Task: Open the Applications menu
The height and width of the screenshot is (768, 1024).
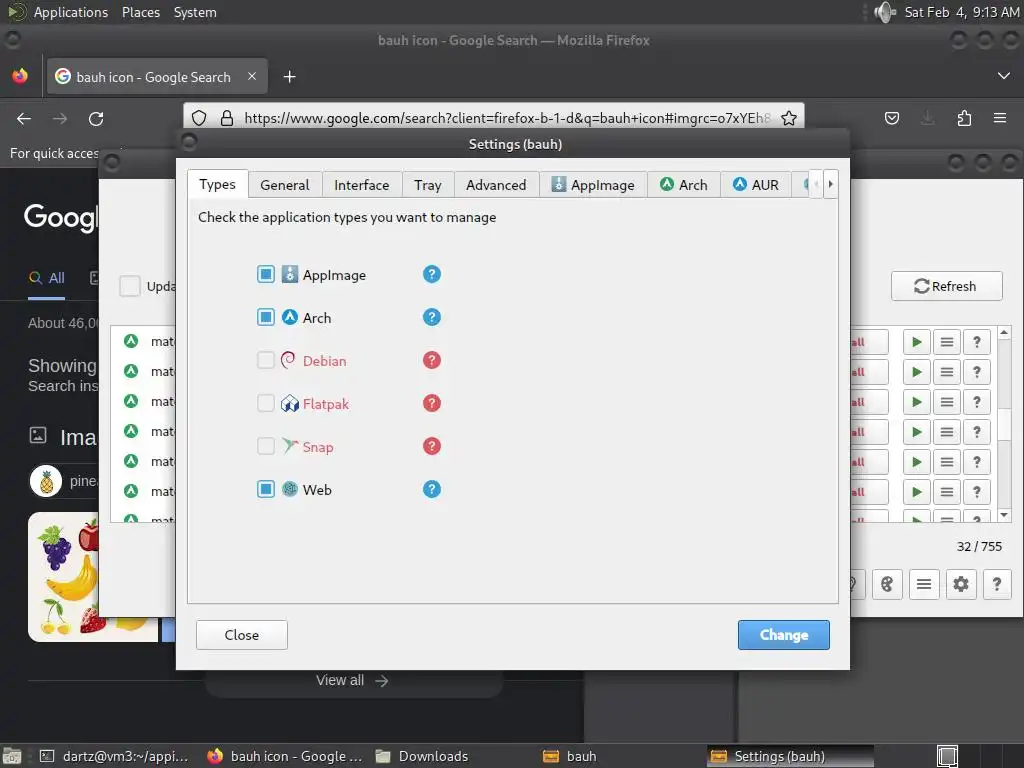Action: point(71,12)
